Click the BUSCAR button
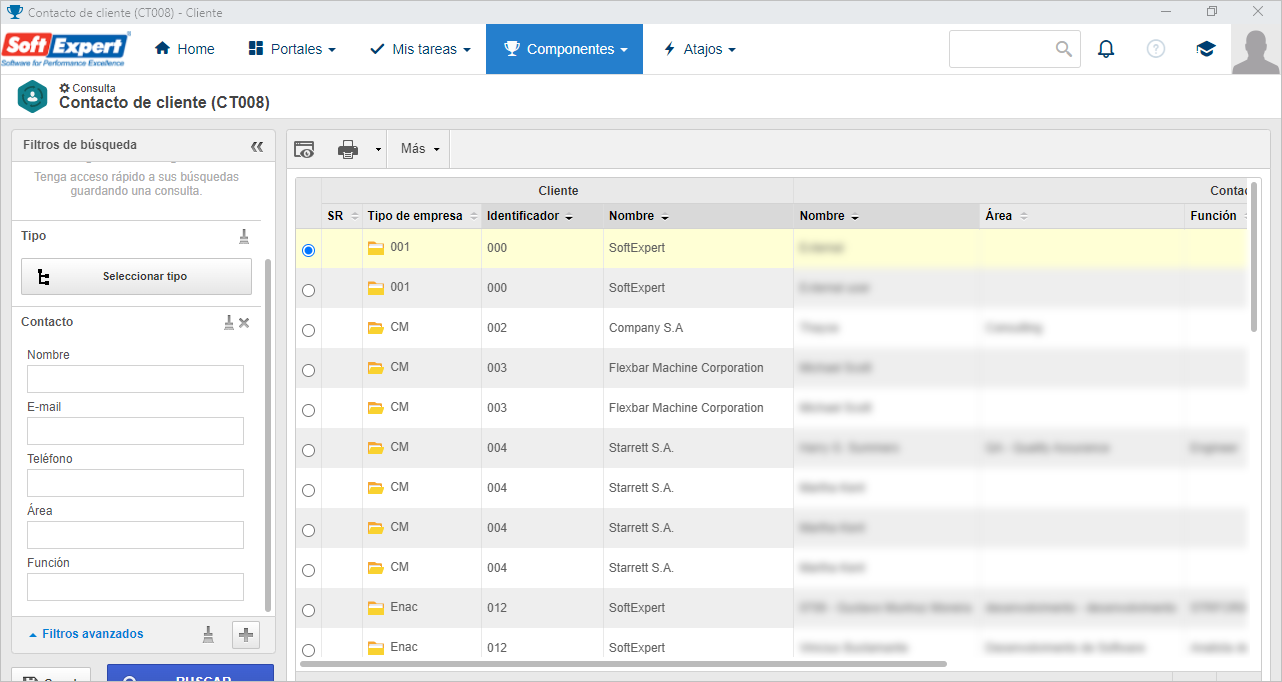The image size is (1282, 682). (x=190, y=673)
